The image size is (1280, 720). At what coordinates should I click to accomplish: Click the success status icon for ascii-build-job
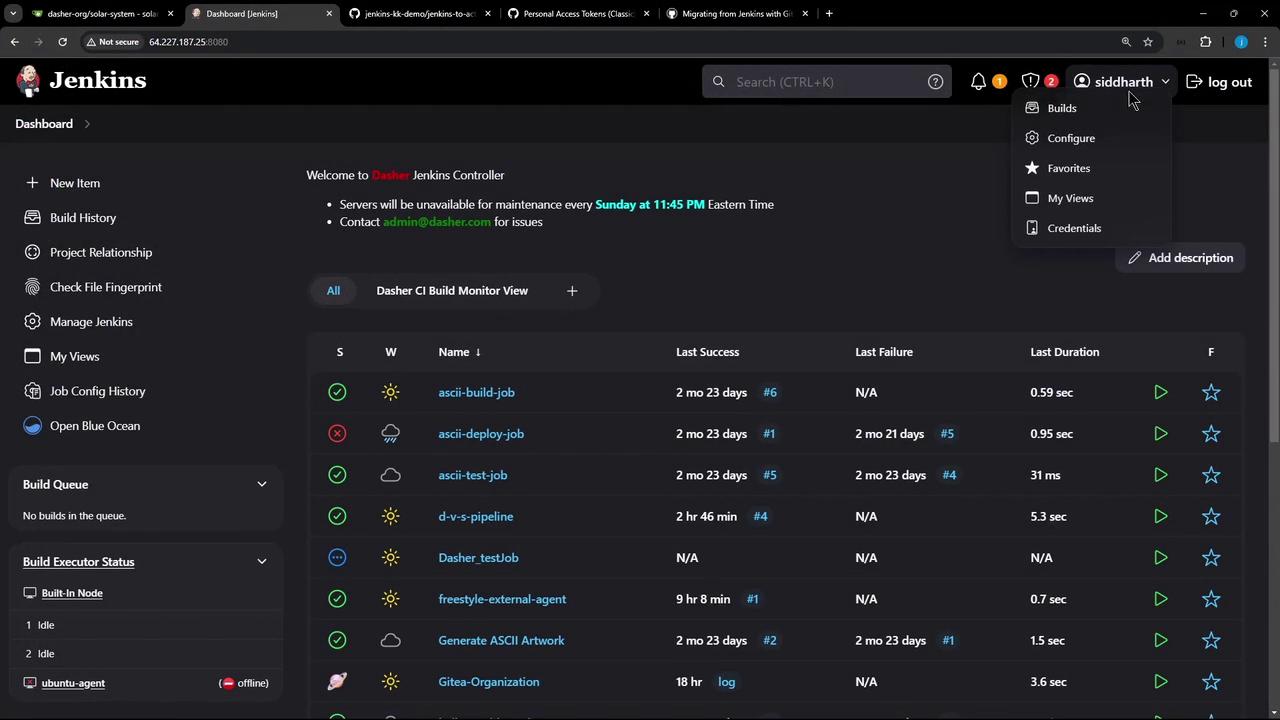[337, 393]
